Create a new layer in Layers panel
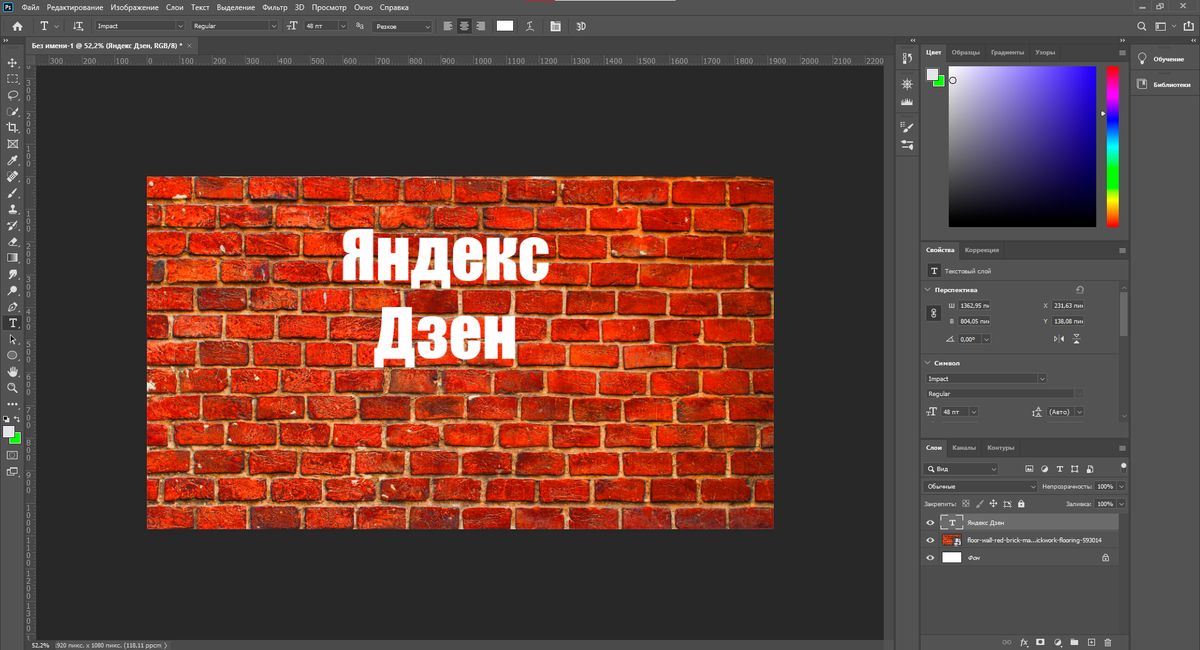The image size is (1200, 650). (1092, 642)
